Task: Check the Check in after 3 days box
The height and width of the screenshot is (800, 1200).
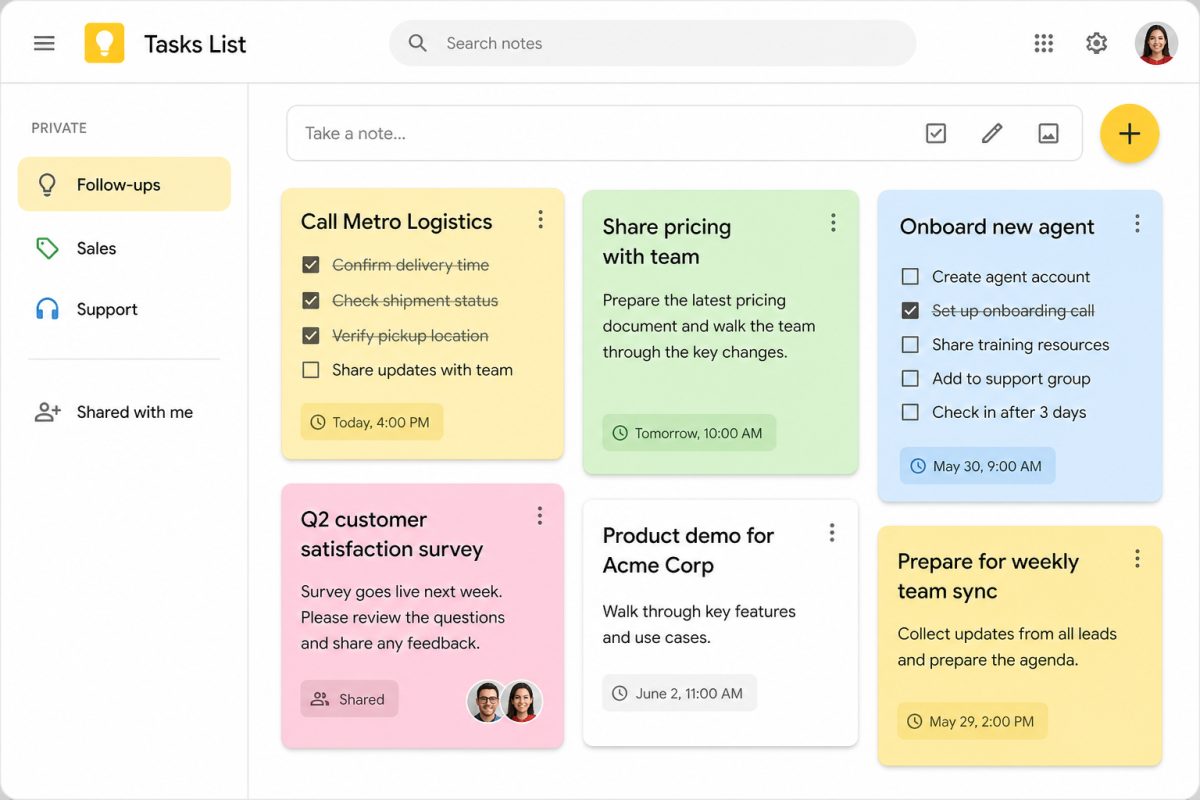Action: 910,412
